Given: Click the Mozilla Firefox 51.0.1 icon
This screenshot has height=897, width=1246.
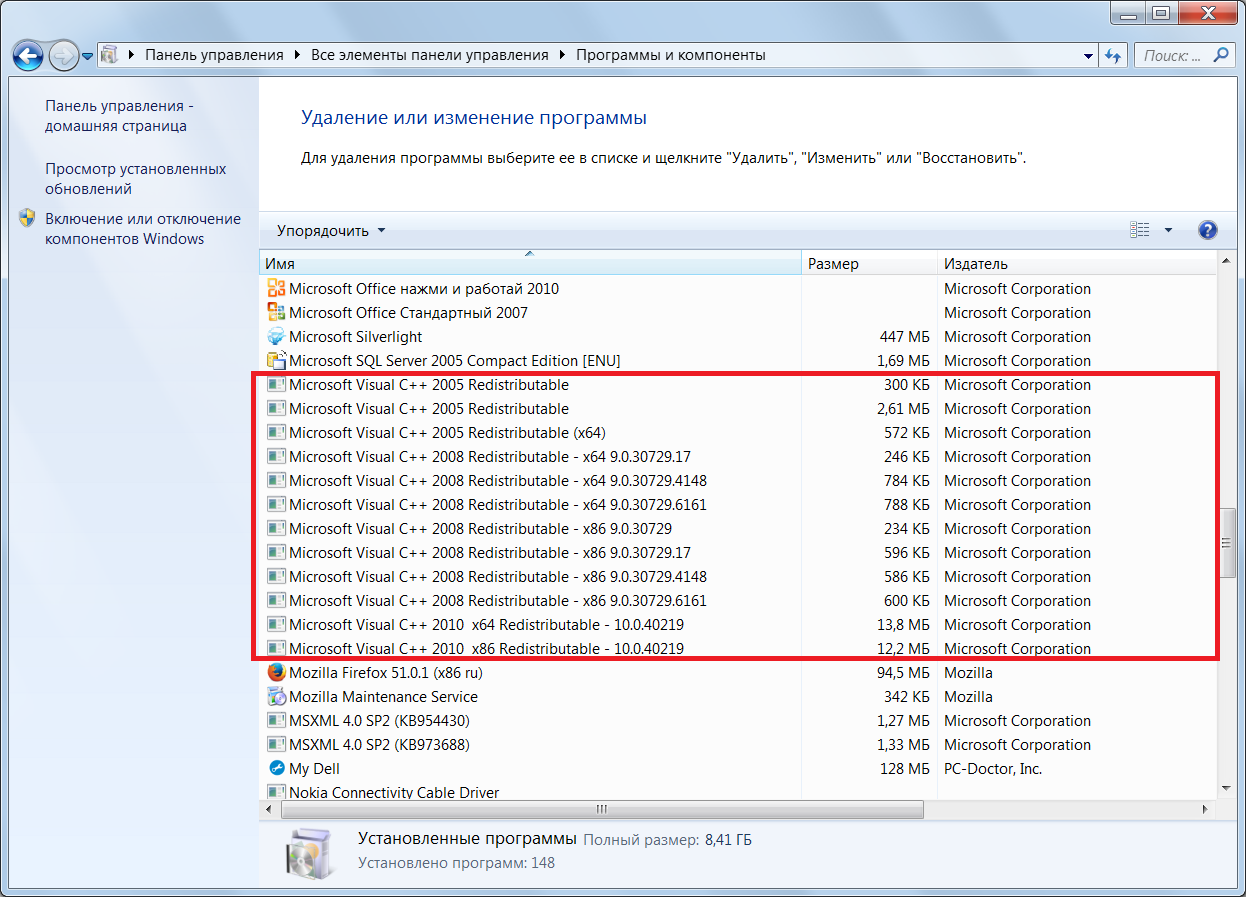Looking at the screenshot, I should (x=276, y=673).
